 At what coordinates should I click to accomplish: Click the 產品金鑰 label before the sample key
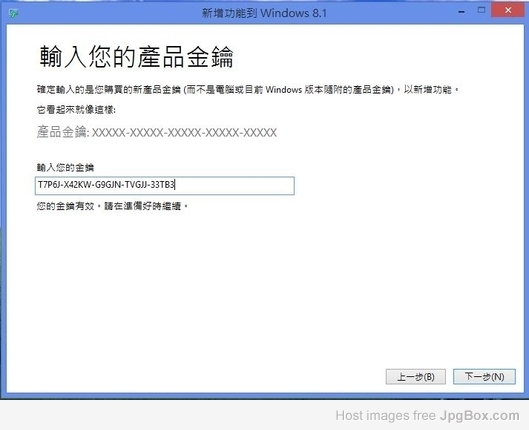pos(63,132)
